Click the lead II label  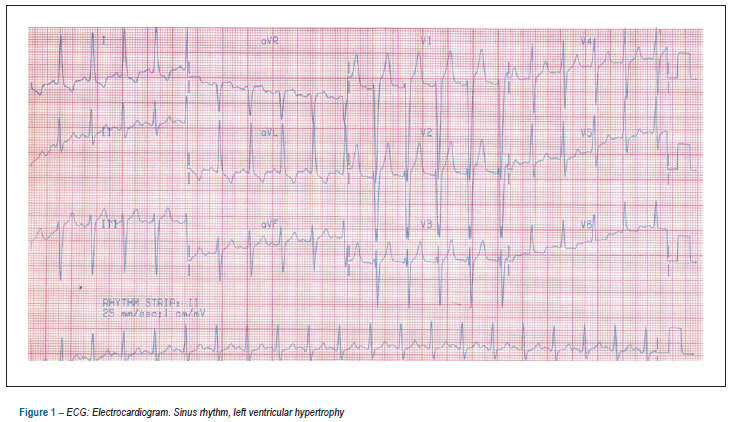click(x=106, y=132)
